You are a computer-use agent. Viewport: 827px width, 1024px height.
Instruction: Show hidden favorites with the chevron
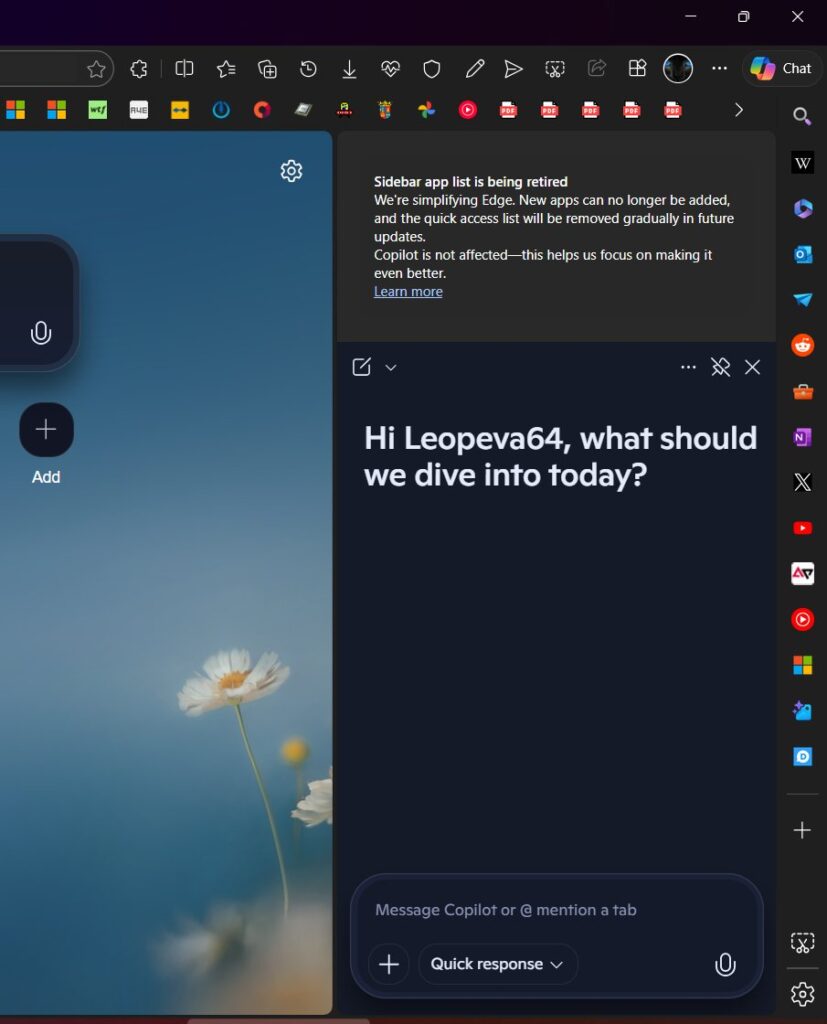point(738,110)
